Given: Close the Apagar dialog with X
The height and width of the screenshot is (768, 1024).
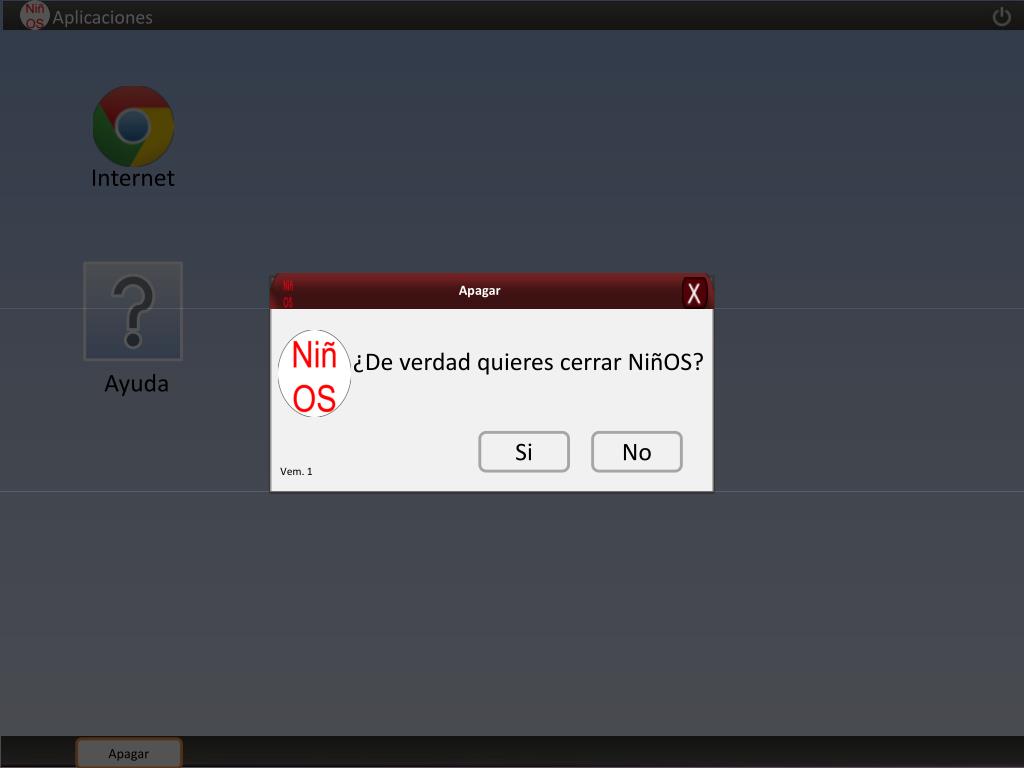Looking at the screenshot, I should click(694, 293).
